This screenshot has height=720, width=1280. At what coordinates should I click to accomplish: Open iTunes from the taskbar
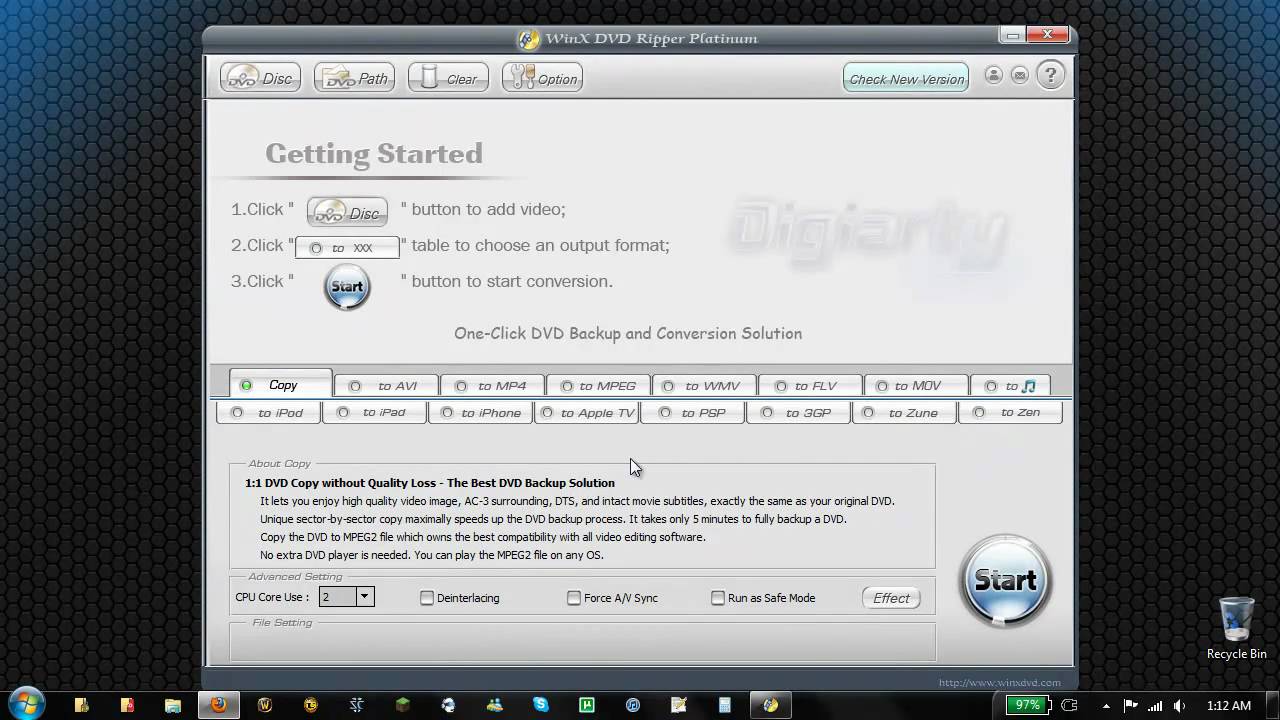click(633, 705)
